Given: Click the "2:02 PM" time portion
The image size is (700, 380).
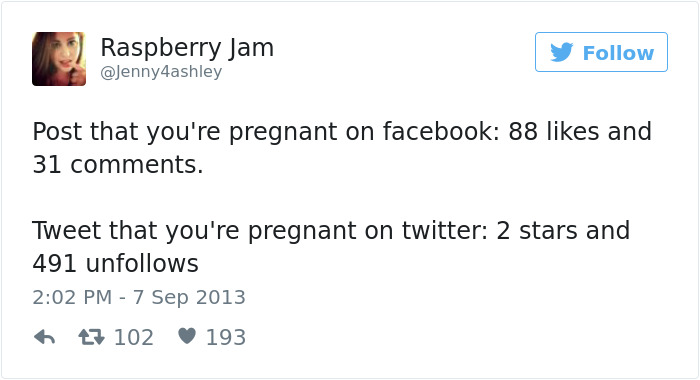Looking at the screenshot, I should [x=72, y=297].
